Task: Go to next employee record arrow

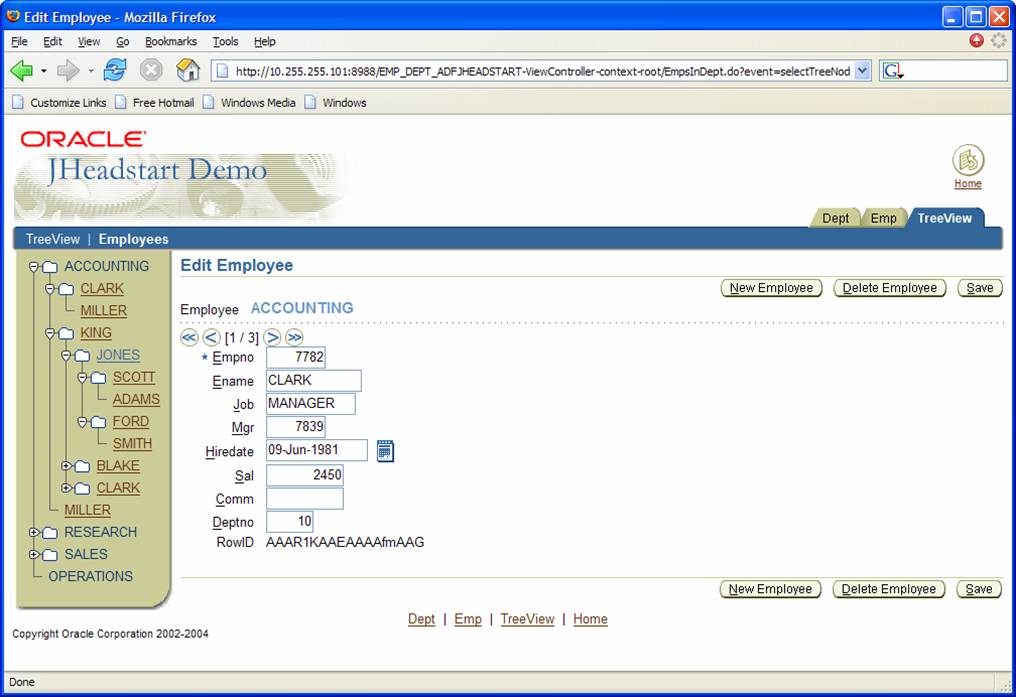Action: [272, 337]
